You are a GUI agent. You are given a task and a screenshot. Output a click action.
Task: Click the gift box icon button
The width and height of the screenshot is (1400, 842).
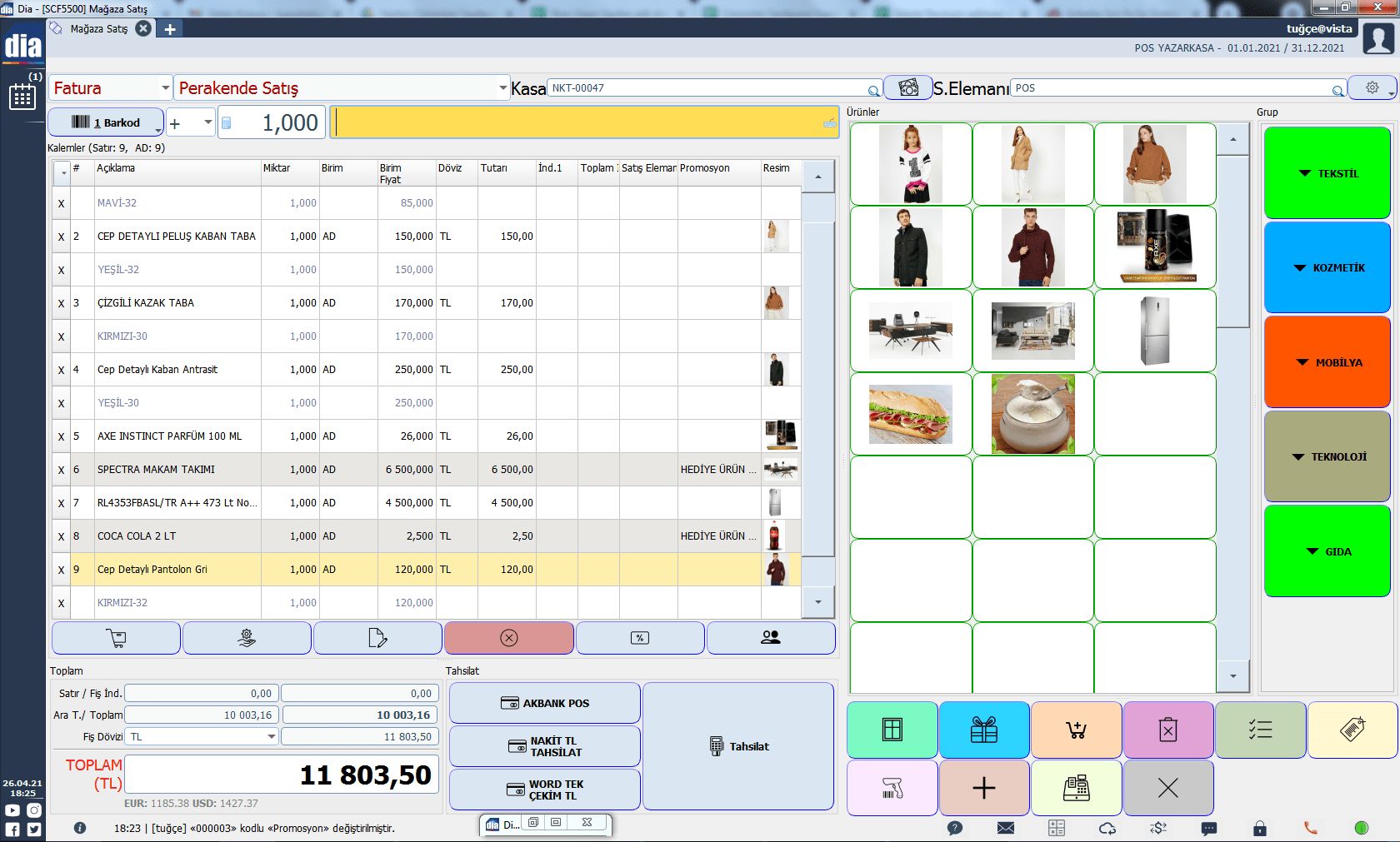983,730
